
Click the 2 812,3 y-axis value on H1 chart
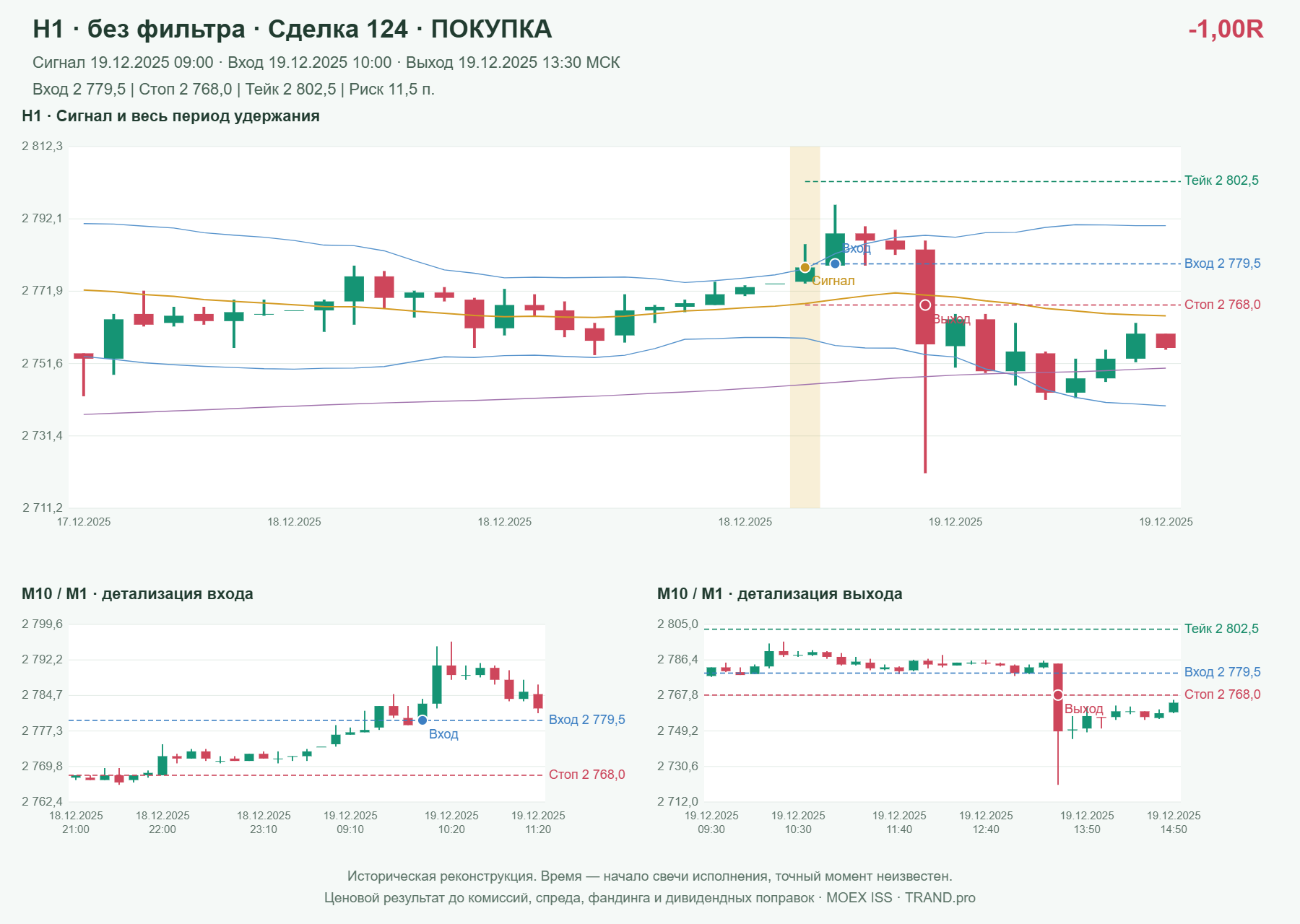pos(42,147)
